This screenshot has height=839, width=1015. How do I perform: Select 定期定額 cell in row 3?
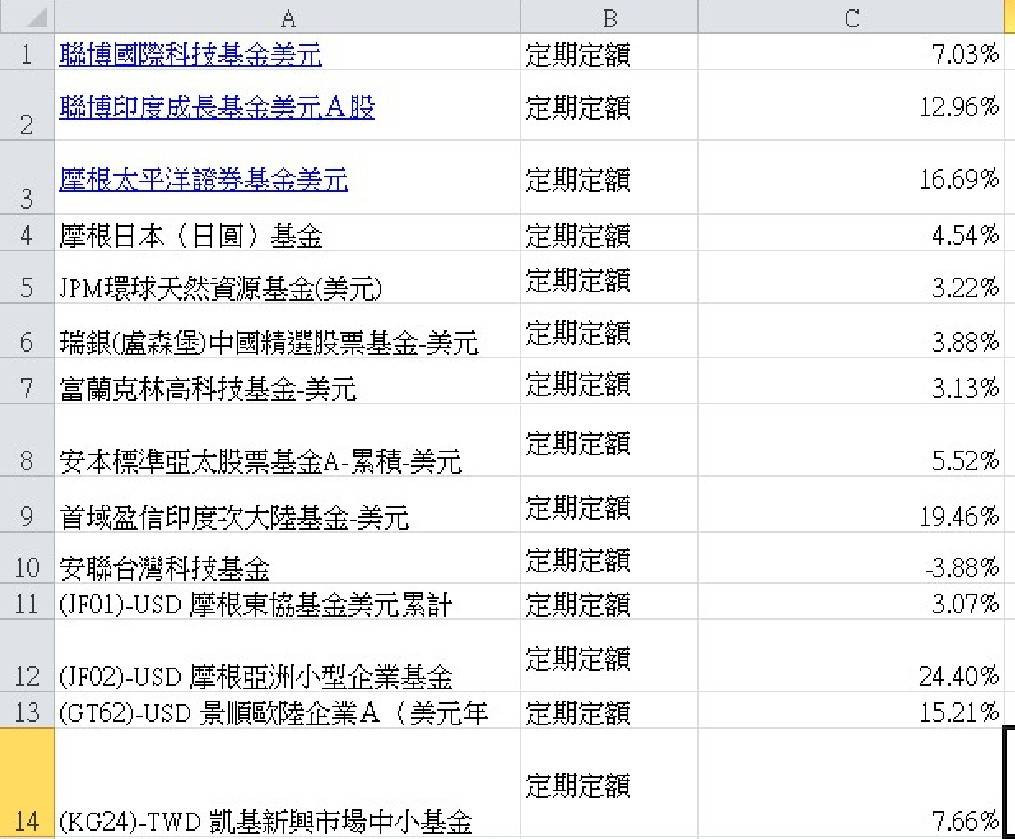609,177
